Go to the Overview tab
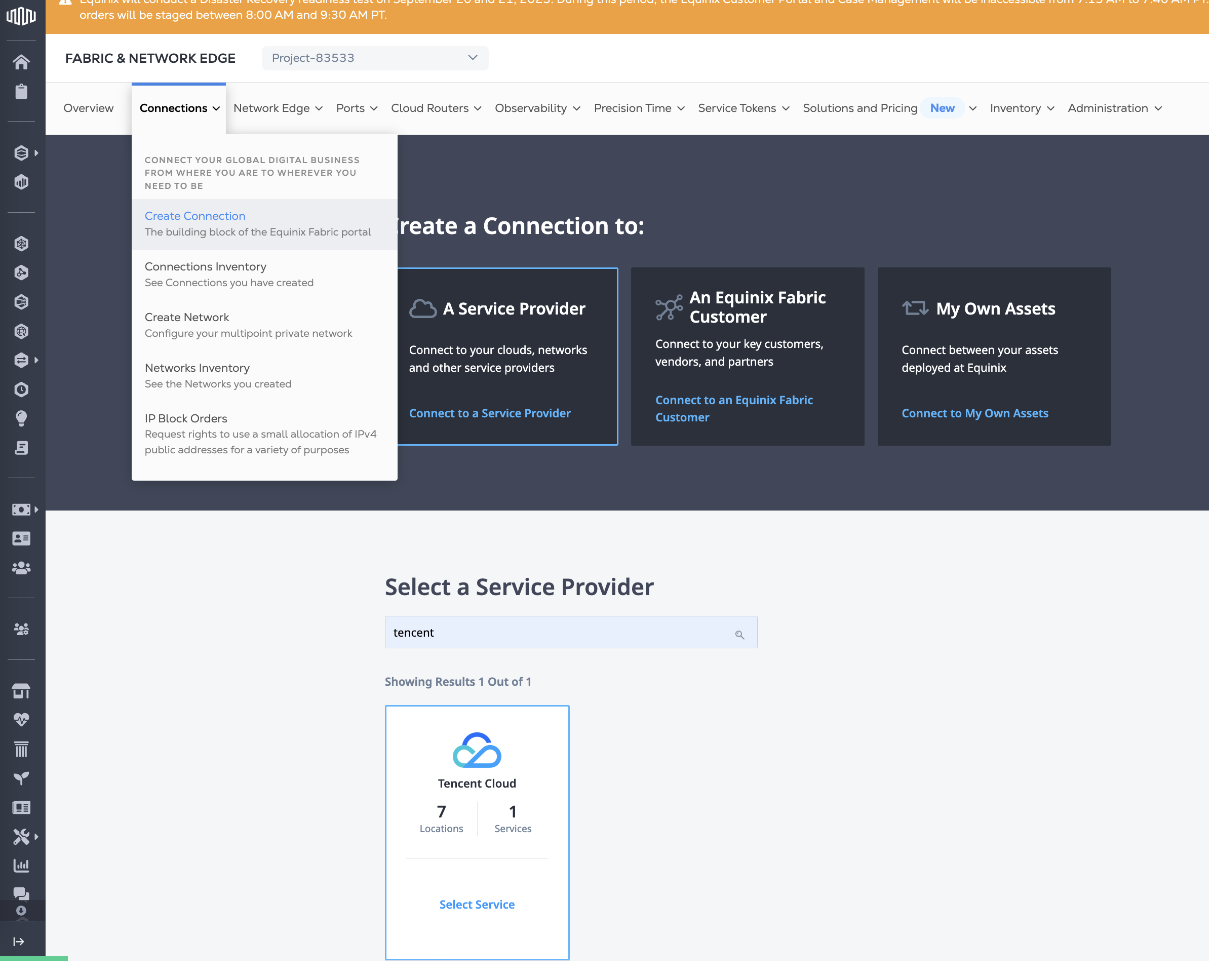 [89, 108]
